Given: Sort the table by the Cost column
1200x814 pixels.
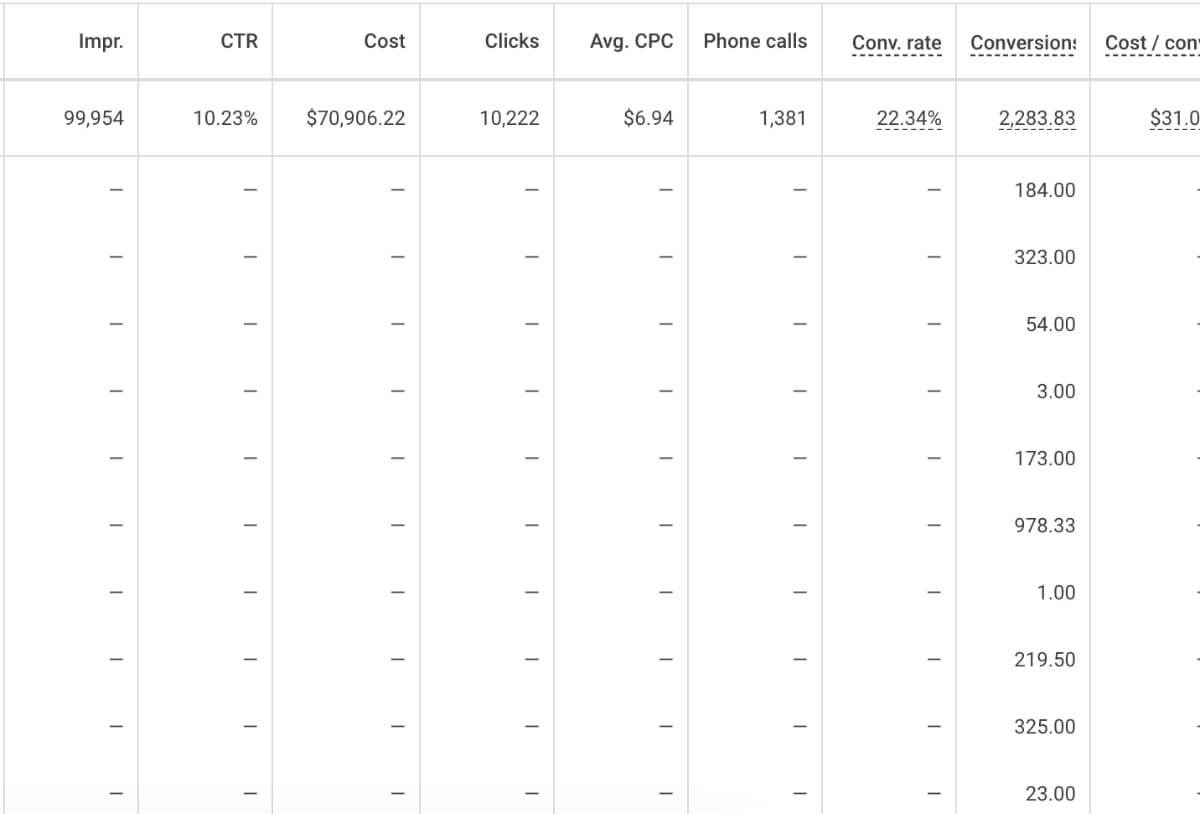Looking at the screenshot, I should pos(386,42).
